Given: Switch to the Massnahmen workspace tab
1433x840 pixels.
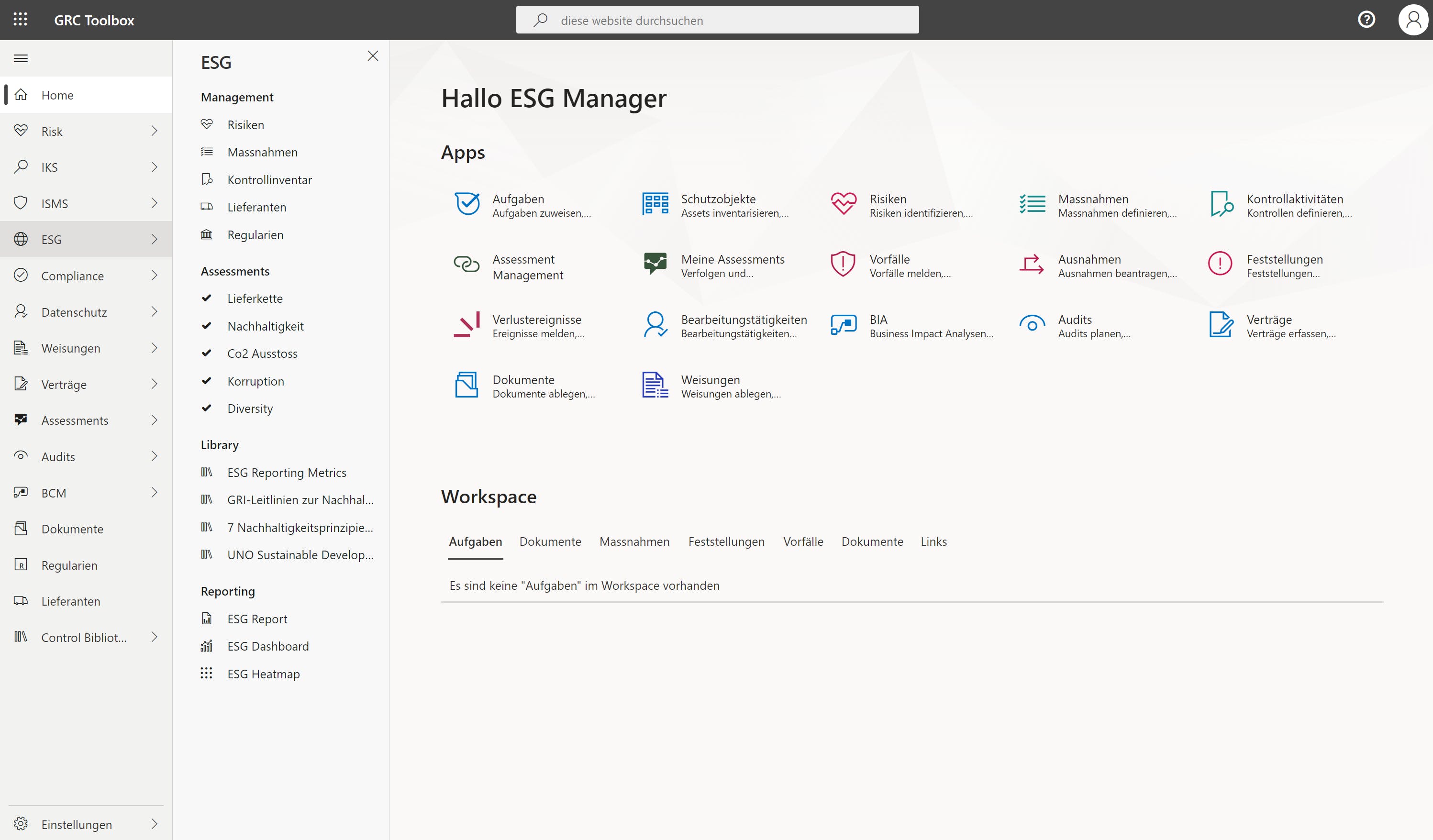Looking at the screenshot, I should (634, 542).
